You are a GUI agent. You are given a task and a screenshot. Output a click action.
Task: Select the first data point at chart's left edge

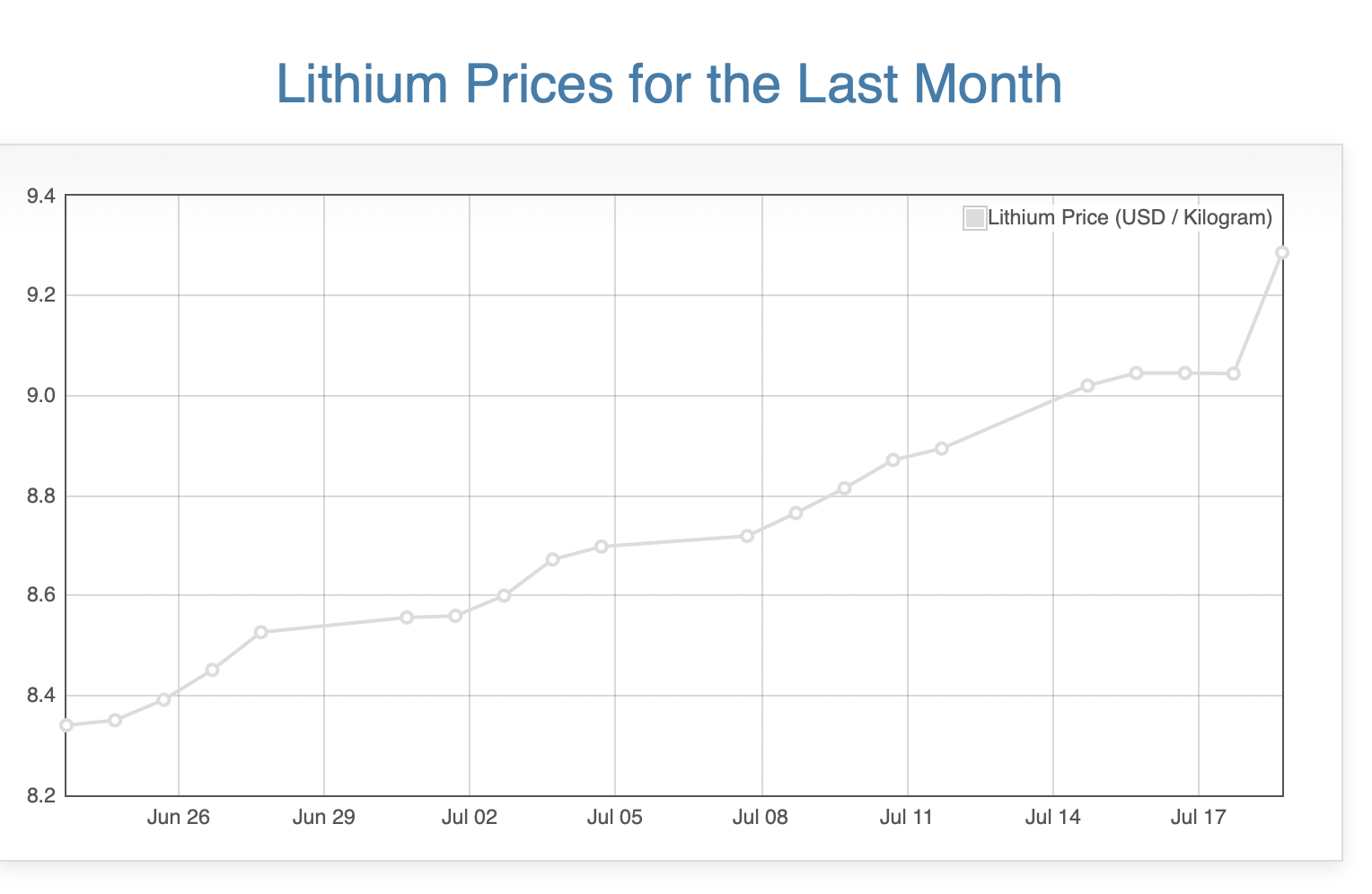tap(66, 725)
